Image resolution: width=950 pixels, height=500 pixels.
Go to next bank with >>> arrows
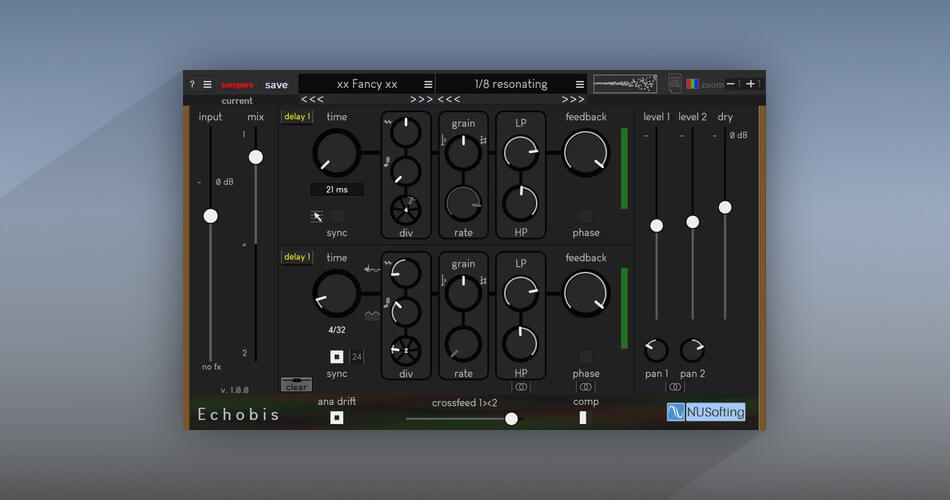click(x=421, y=99)
